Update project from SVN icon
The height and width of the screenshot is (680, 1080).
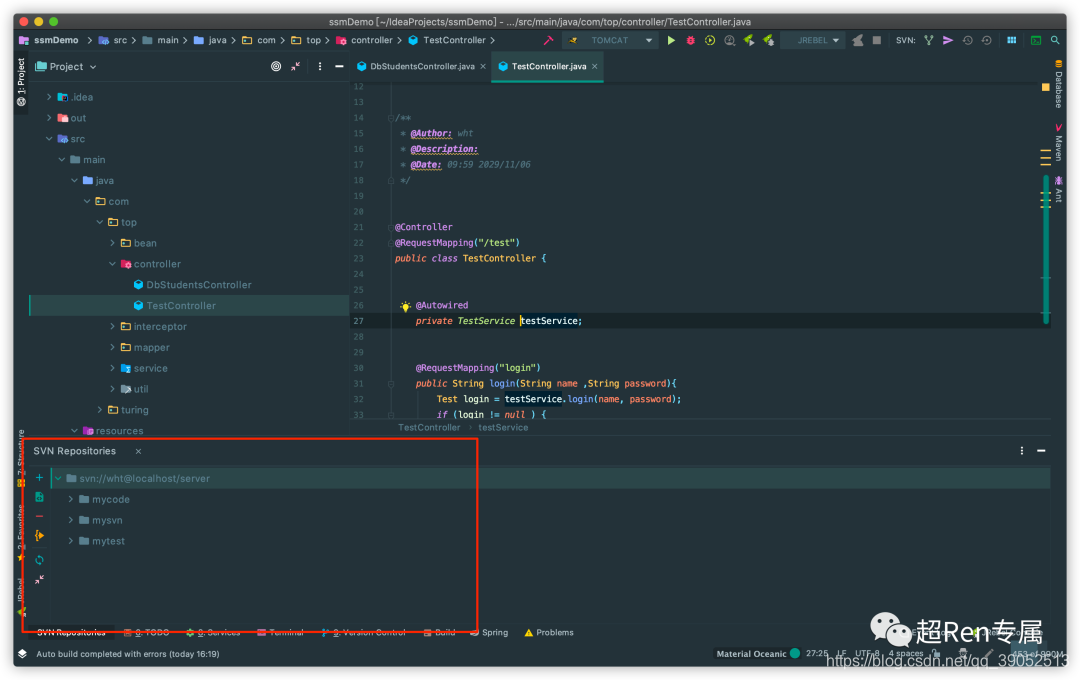(x=928, y=41)
